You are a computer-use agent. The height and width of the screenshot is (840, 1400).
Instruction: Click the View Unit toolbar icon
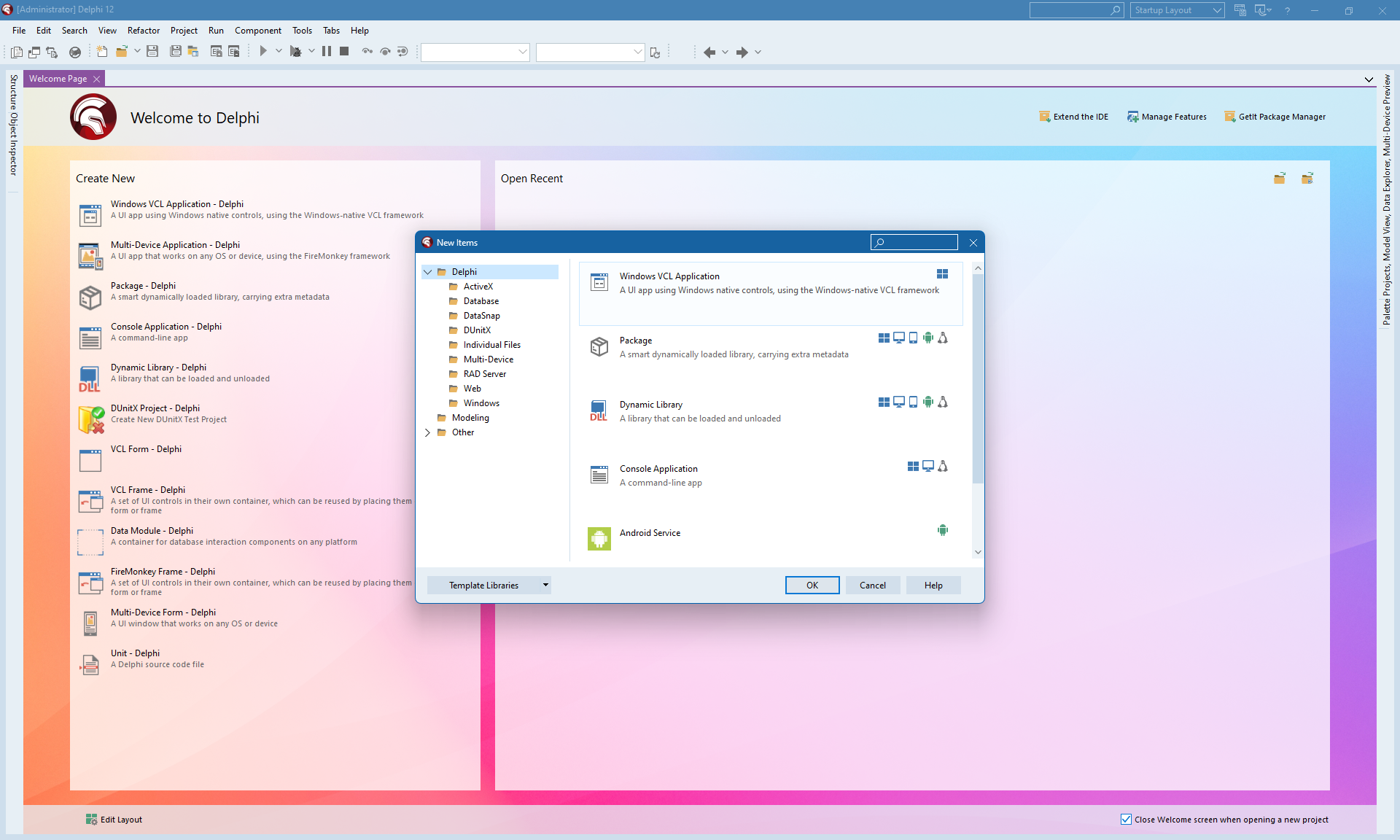pos(17,52)
